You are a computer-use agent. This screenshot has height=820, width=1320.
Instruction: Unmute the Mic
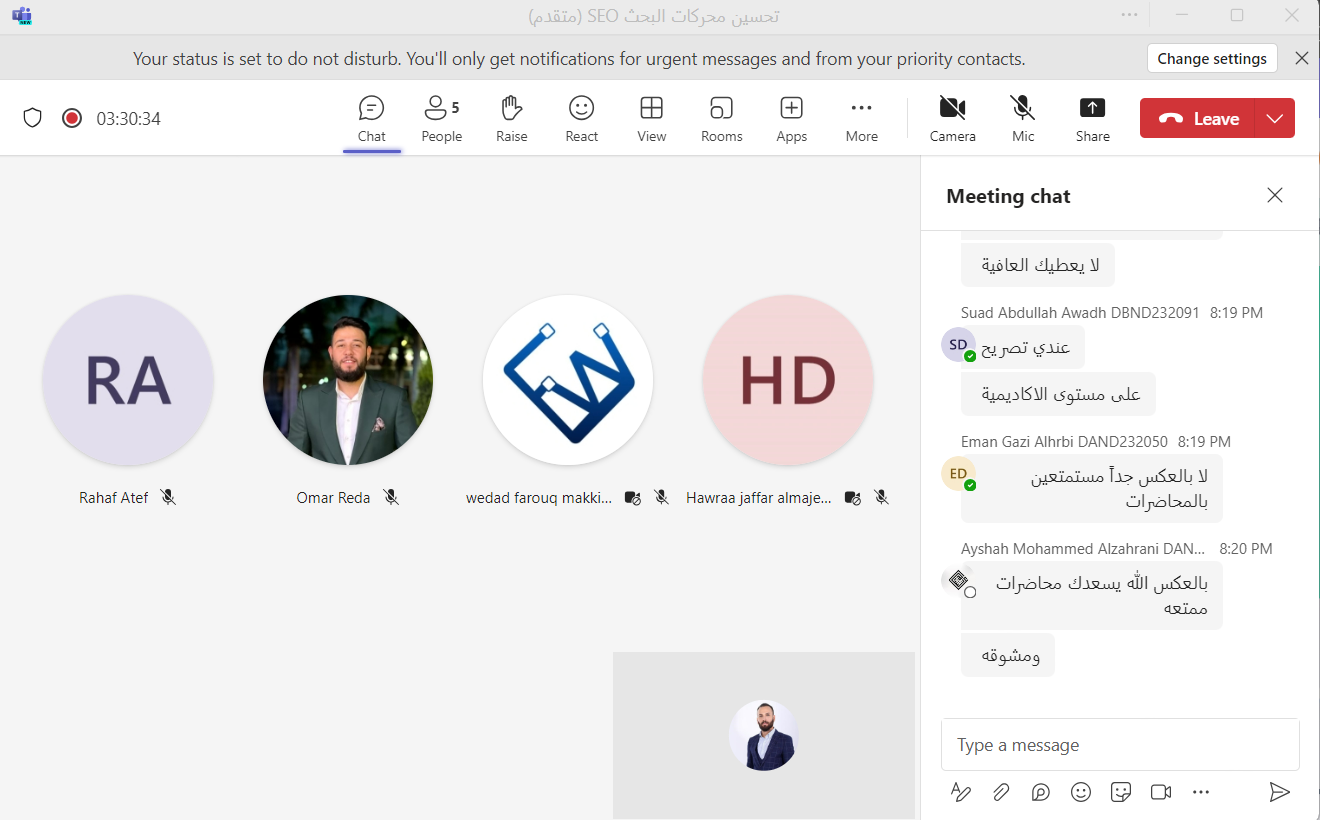1023,119
